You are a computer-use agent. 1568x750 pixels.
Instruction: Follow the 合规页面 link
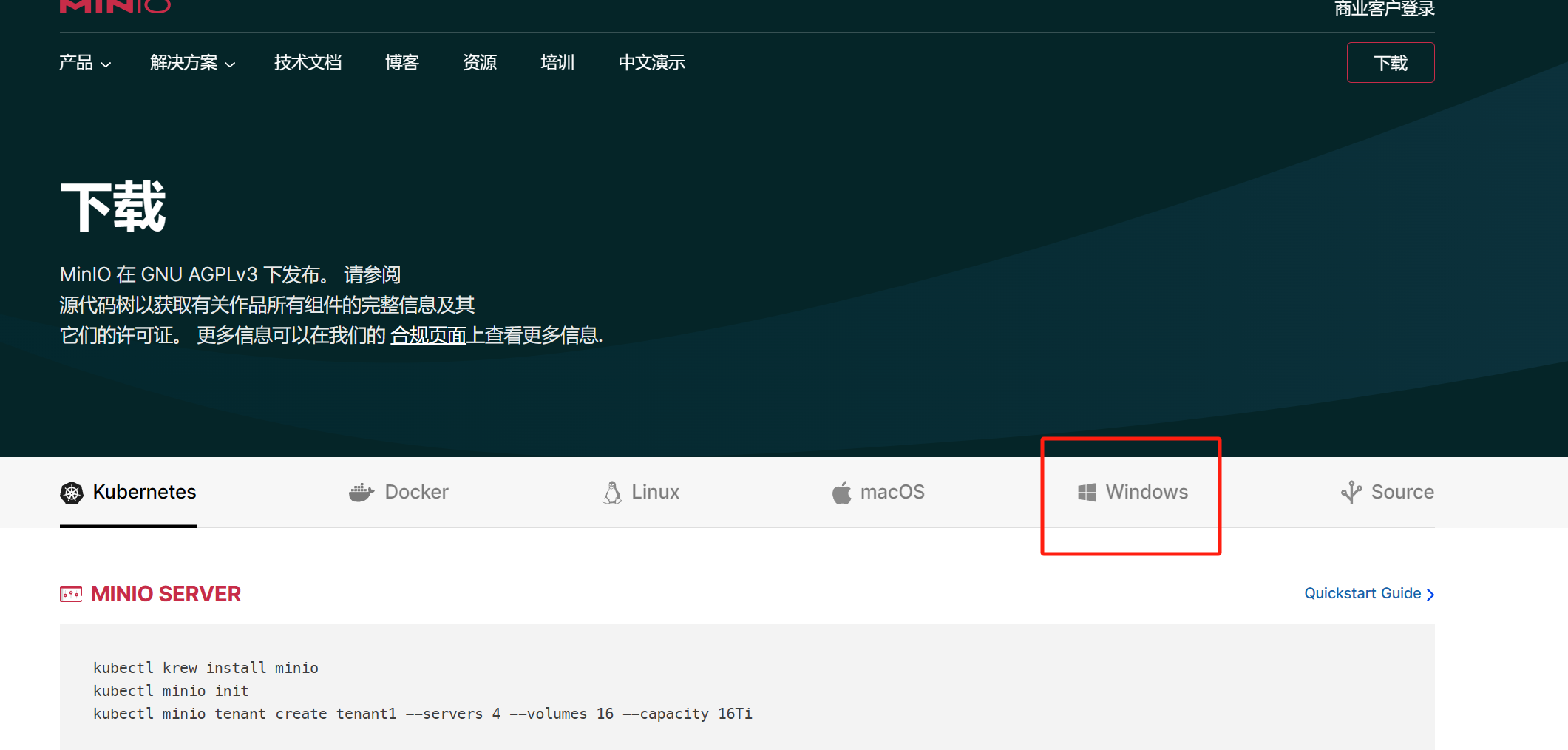428,336
